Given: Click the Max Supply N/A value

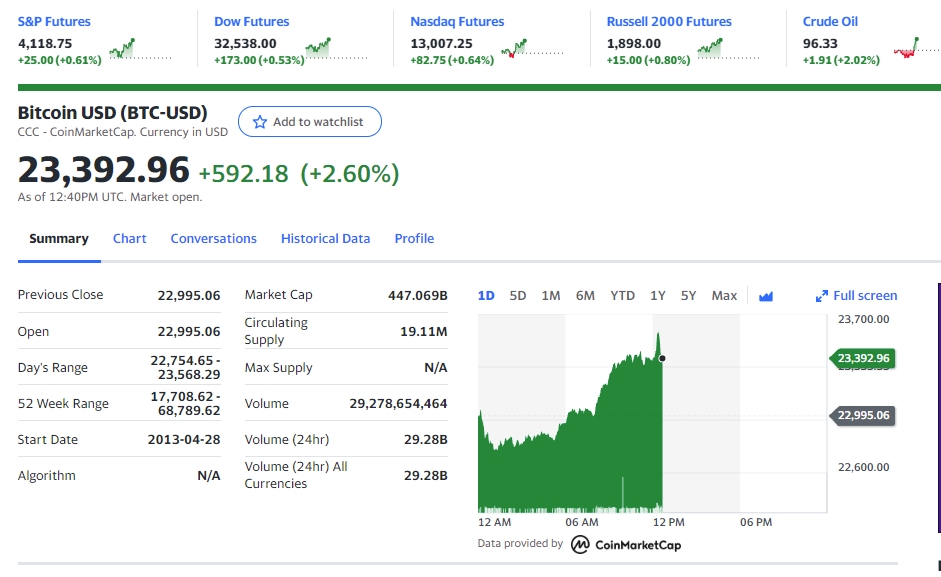Looking at the screenshot, I should tap(436, 367).
